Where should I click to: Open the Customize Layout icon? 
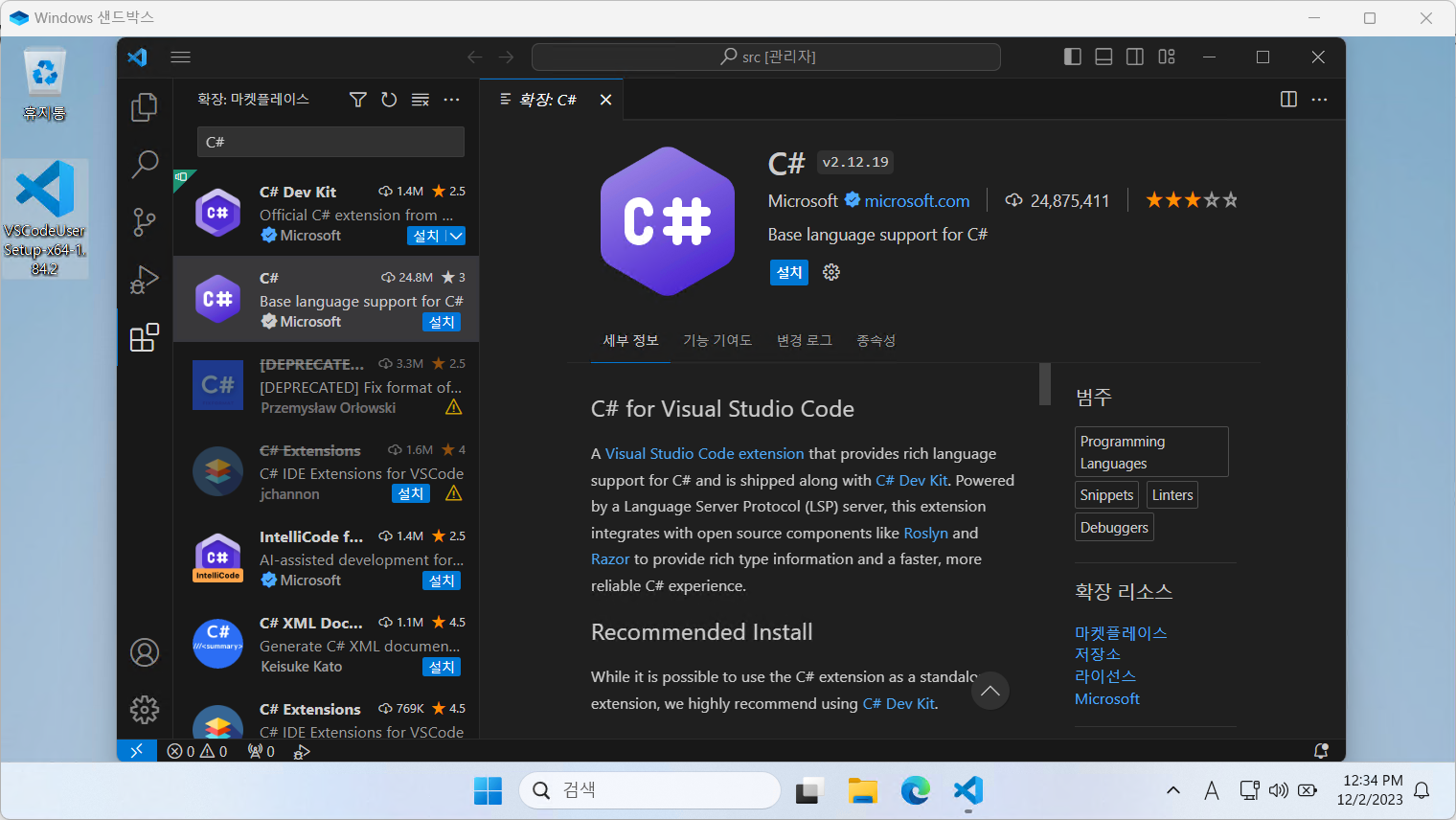[1167, 57]
